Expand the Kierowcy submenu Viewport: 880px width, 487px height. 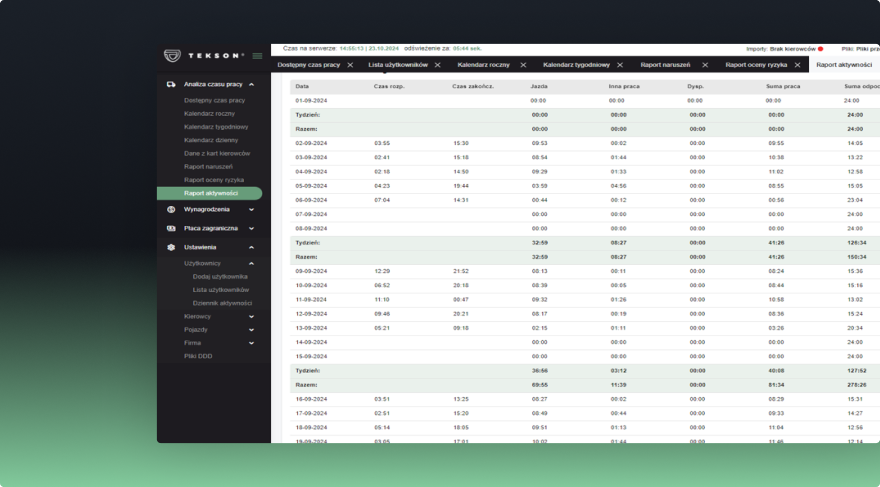pos(251,316)
